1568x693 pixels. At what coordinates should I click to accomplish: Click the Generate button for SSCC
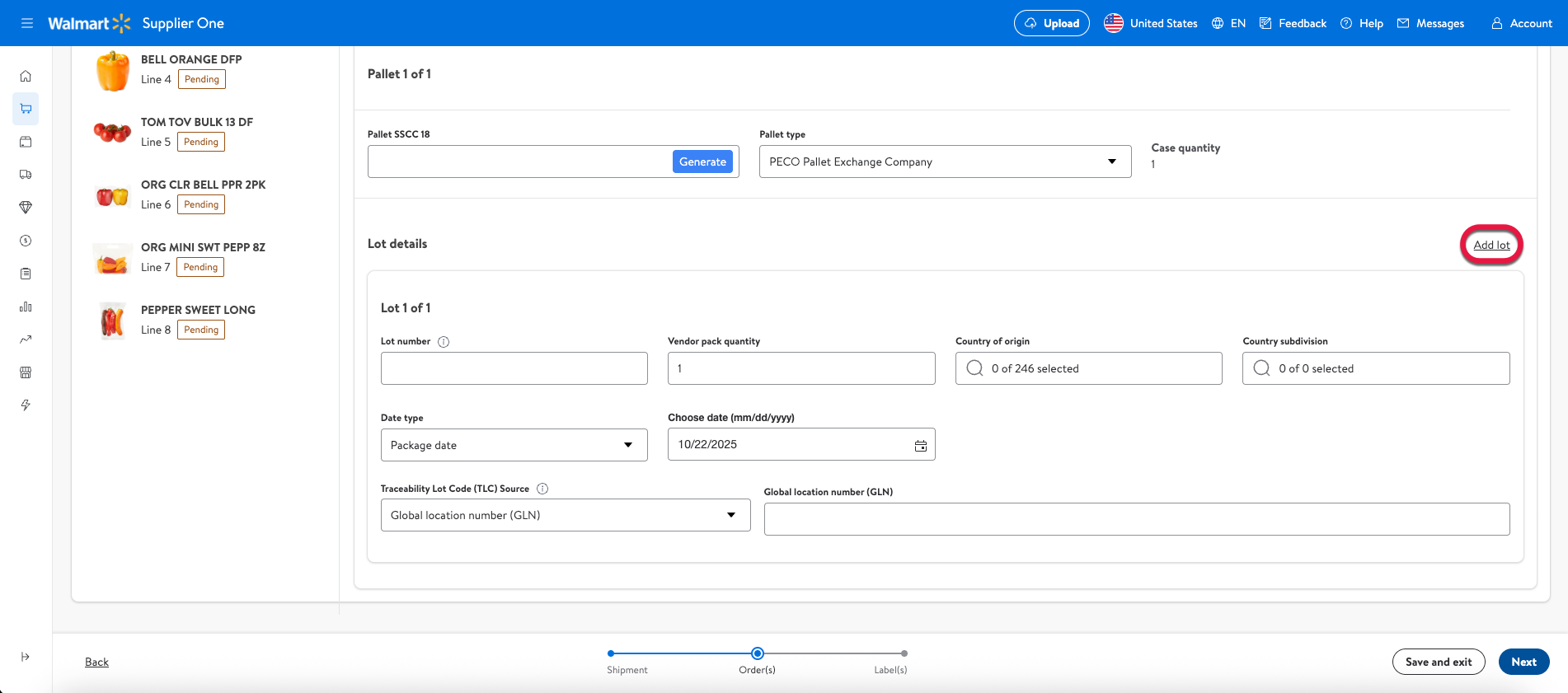pyautogui.click(x=702, y=162)
